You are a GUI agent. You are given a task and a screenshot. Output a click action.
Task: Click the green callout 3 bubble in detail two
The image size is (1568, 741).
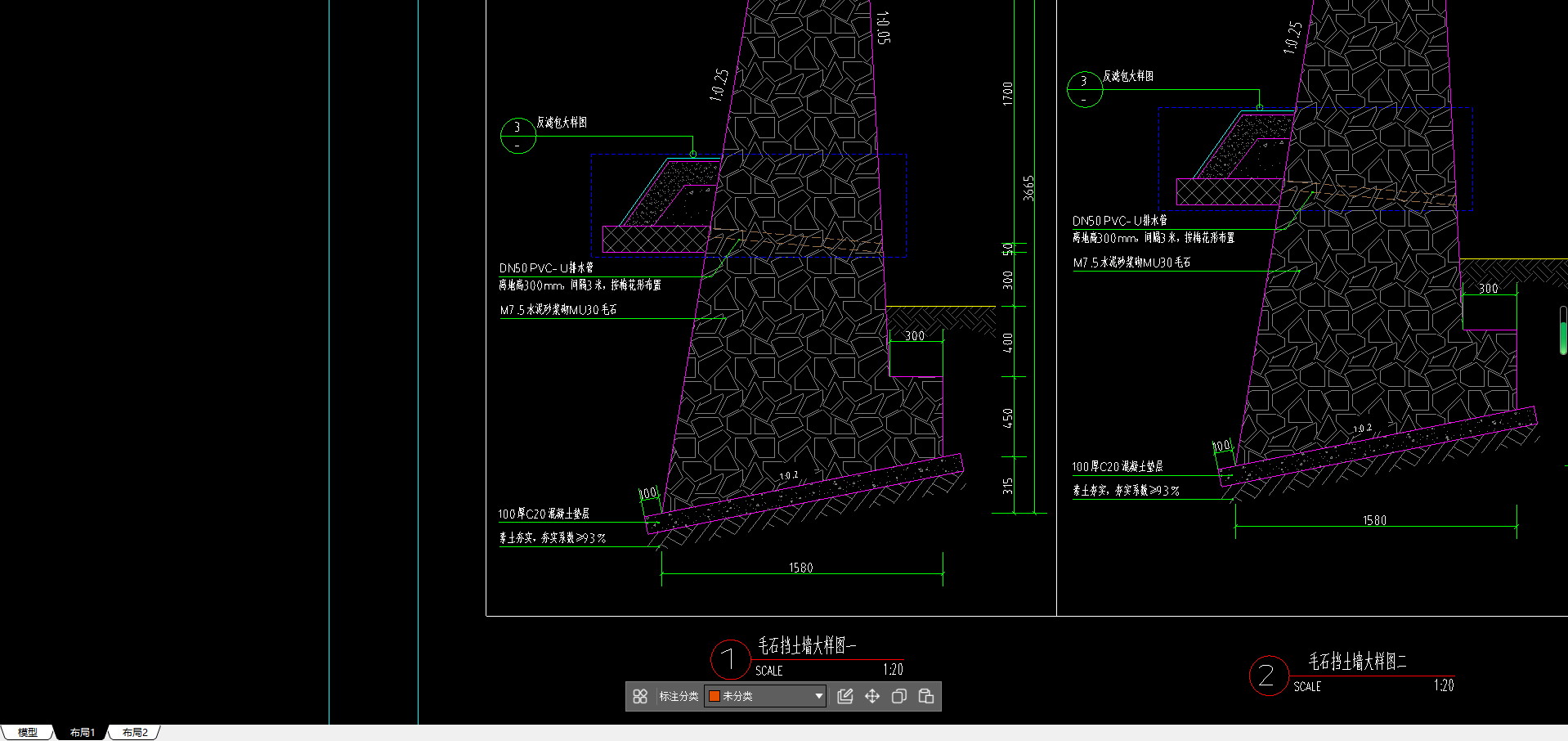[x=1085, y=89]
